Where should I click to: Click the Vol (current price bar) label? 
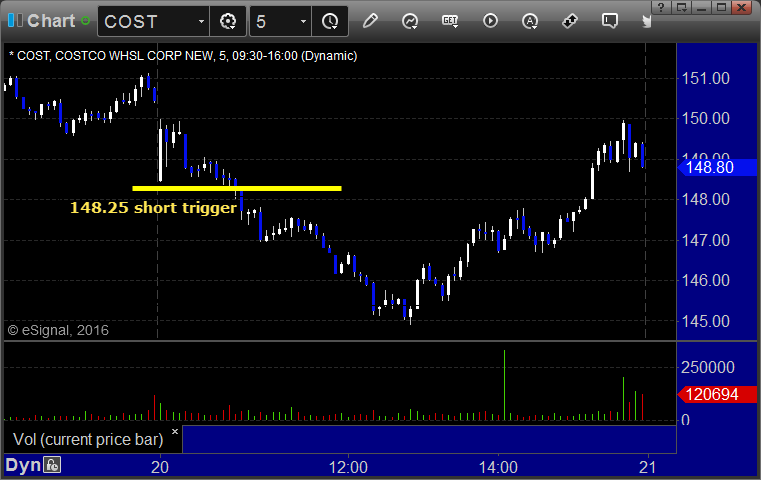pos(88,439)
